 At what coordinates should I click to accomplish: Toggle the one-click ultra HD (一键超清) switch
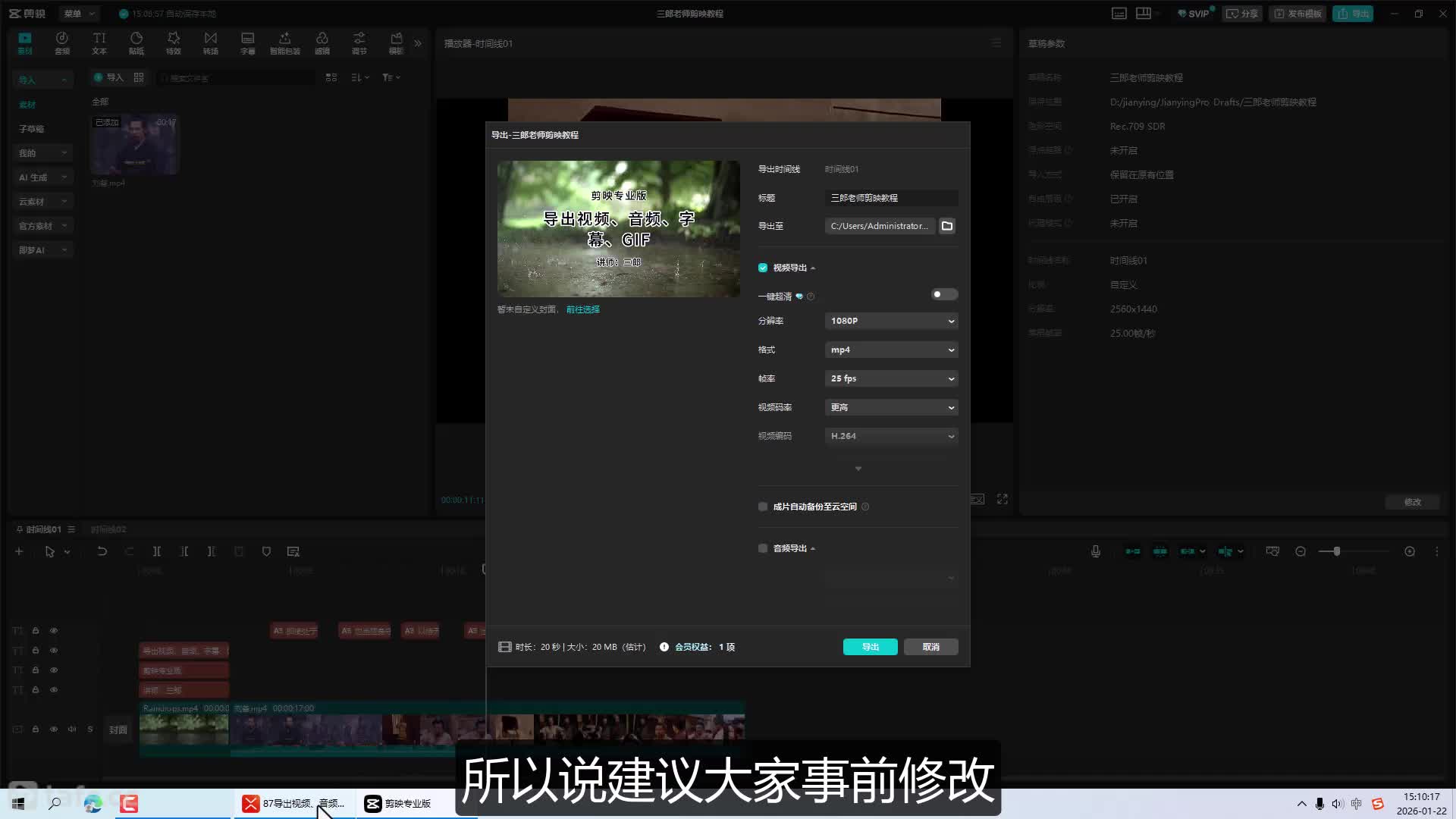pyautogui.click(x=944, y=294)
